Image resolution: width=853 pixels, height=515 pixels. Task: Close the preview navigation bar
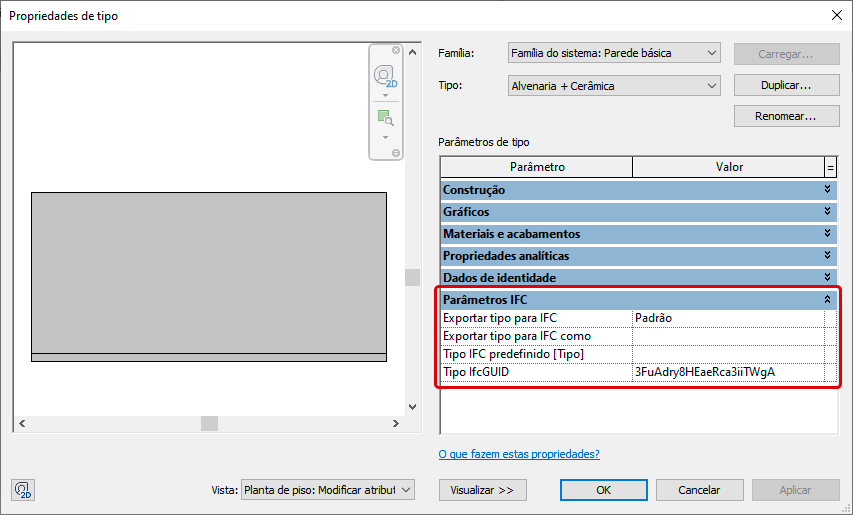click(396, 50)
